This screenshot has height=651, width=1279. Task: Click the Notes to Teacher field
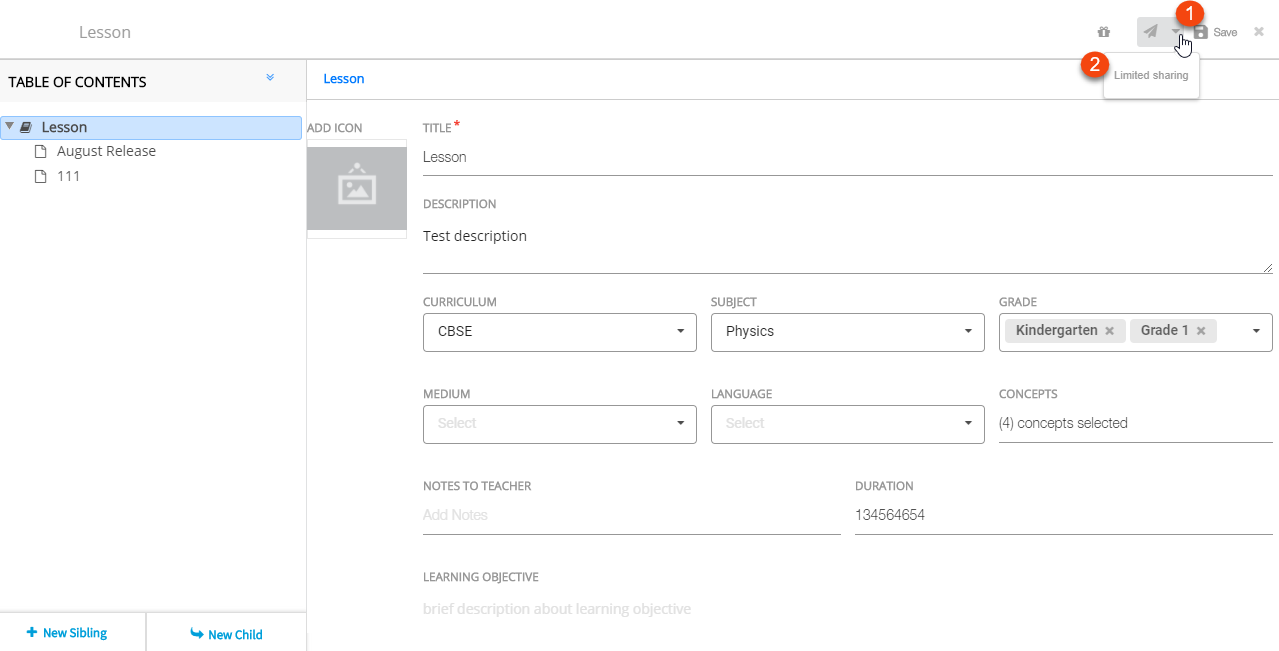[x=631, y=515]
